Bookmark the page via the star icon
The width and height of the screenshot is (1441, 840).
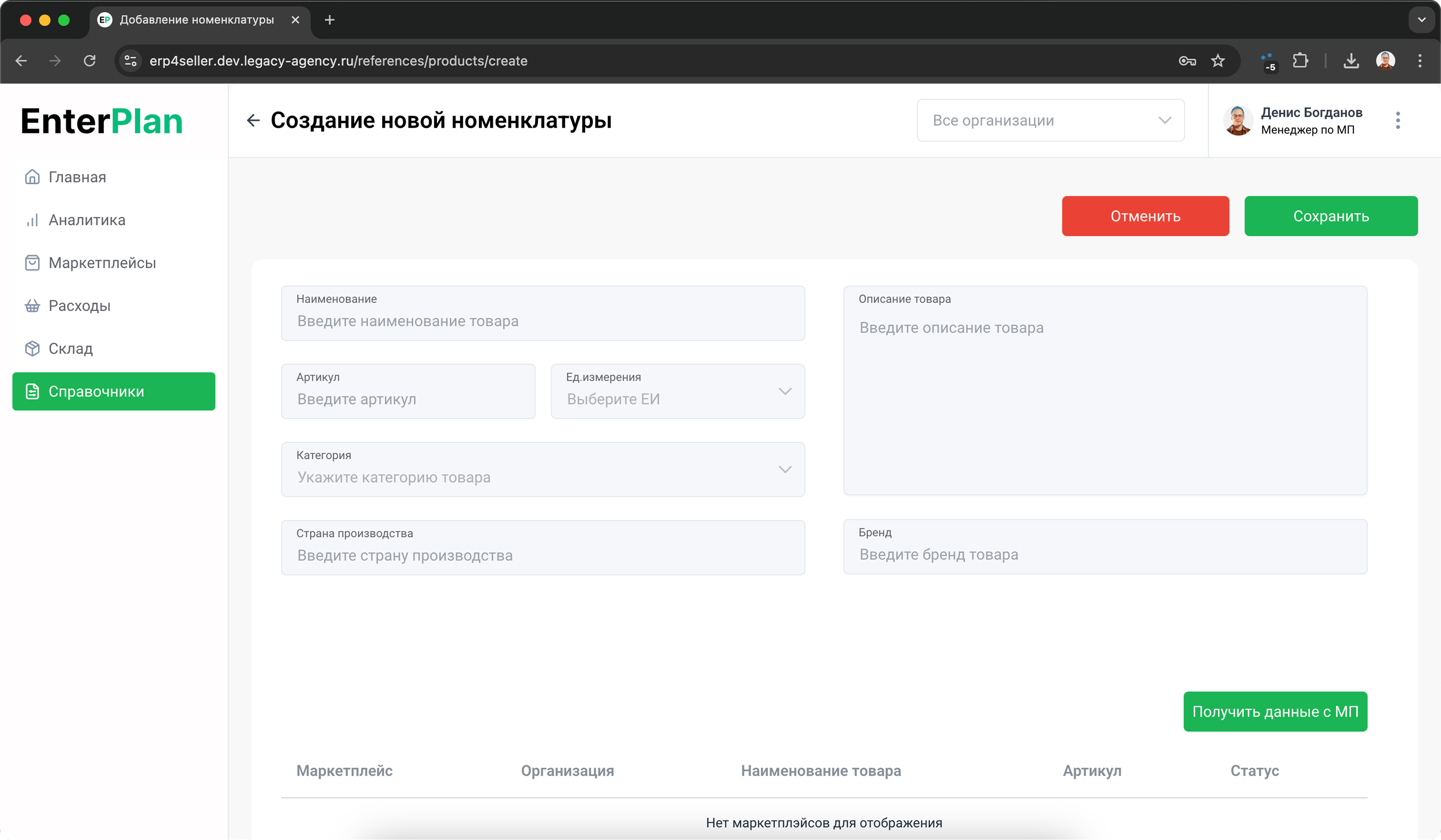(x=1218, y=61)
